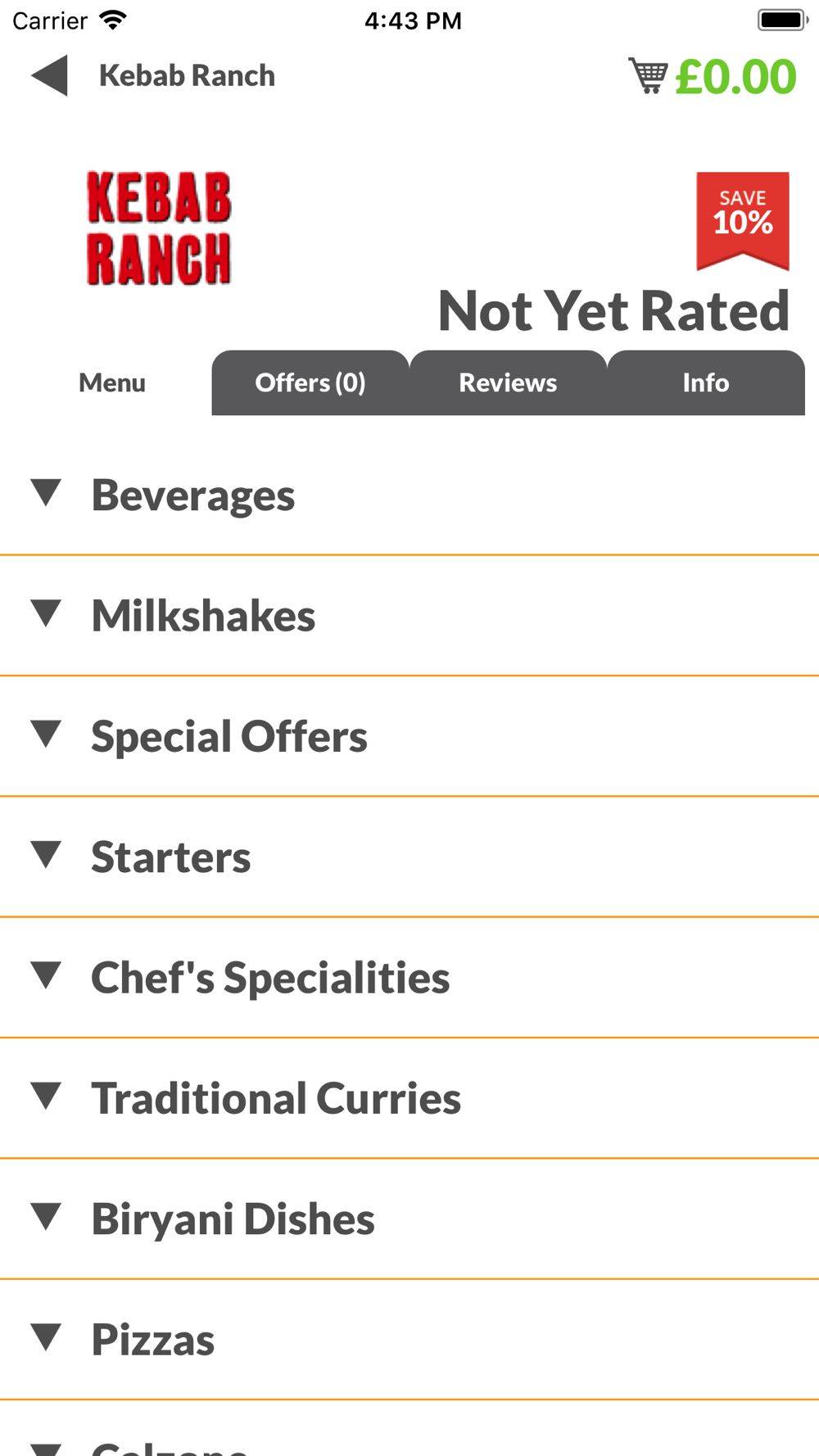
Task: Expand Biryani Dishes using its triangle arrow
Action: pos(46,1217)
